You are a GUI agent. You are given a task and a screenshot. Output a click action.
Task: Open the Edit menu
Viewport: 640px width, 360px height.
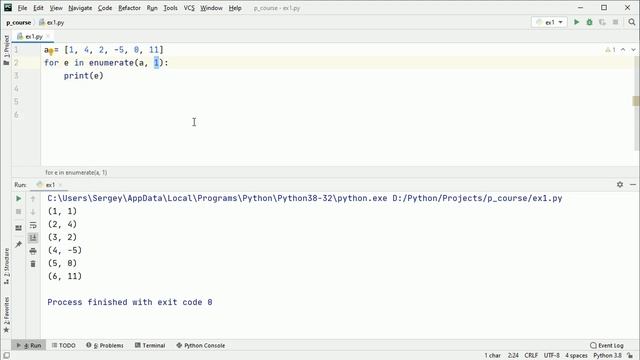(x=38, y=8)
